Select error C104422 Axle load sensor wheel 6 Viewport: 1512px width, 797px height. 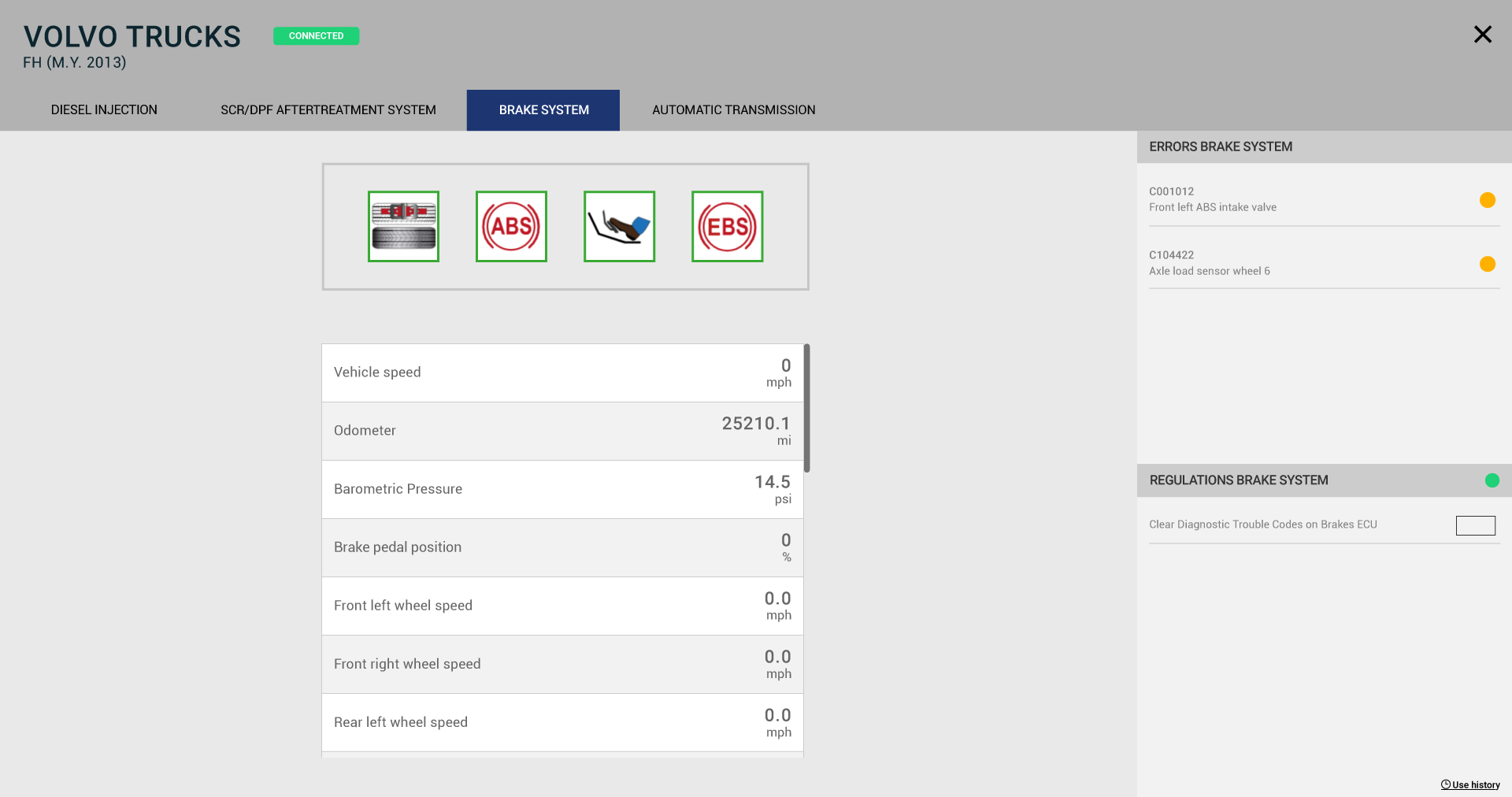click(x=1325, y=262)
